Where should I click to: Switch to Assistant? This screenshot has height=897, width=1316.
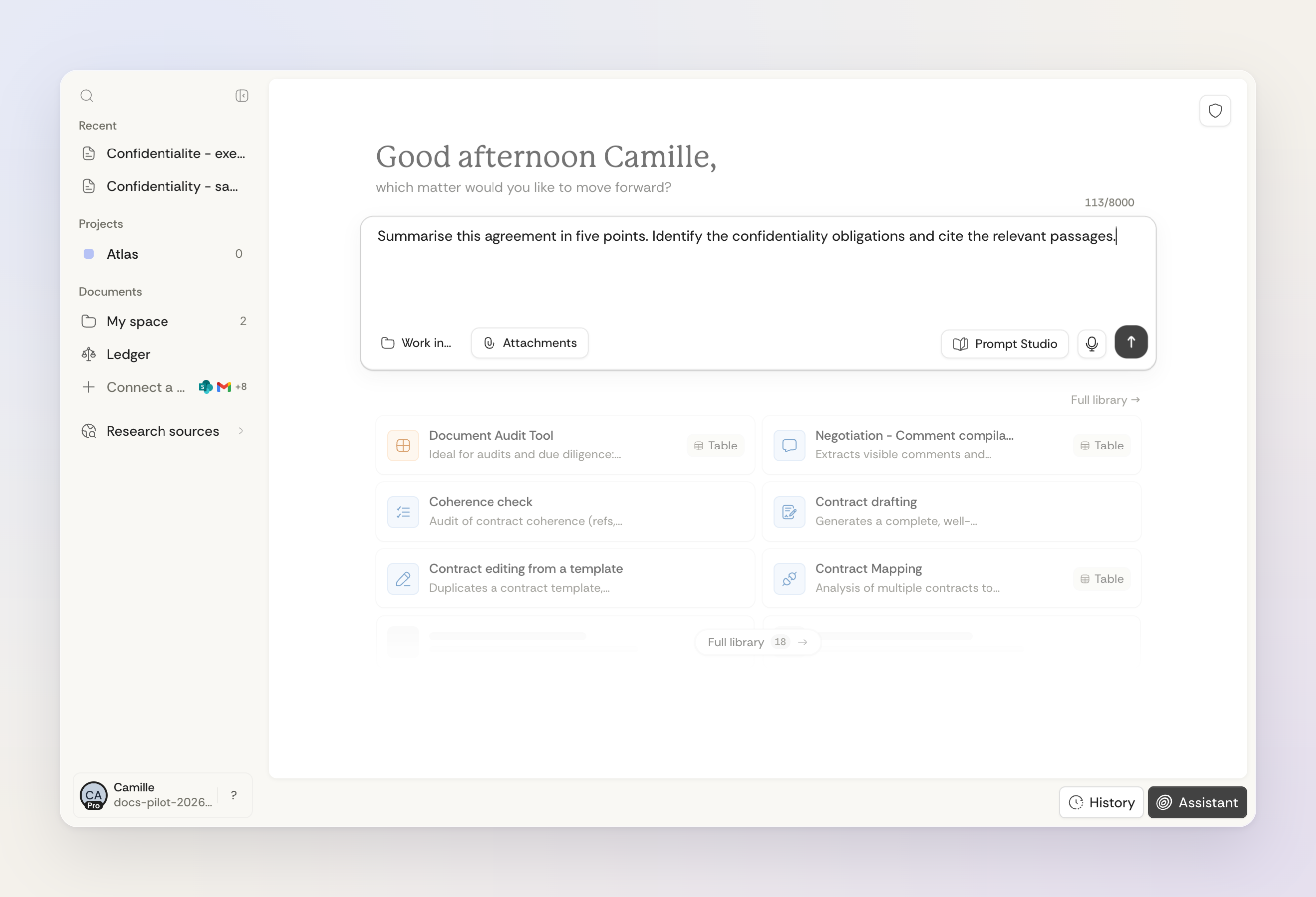[1197, 802]
